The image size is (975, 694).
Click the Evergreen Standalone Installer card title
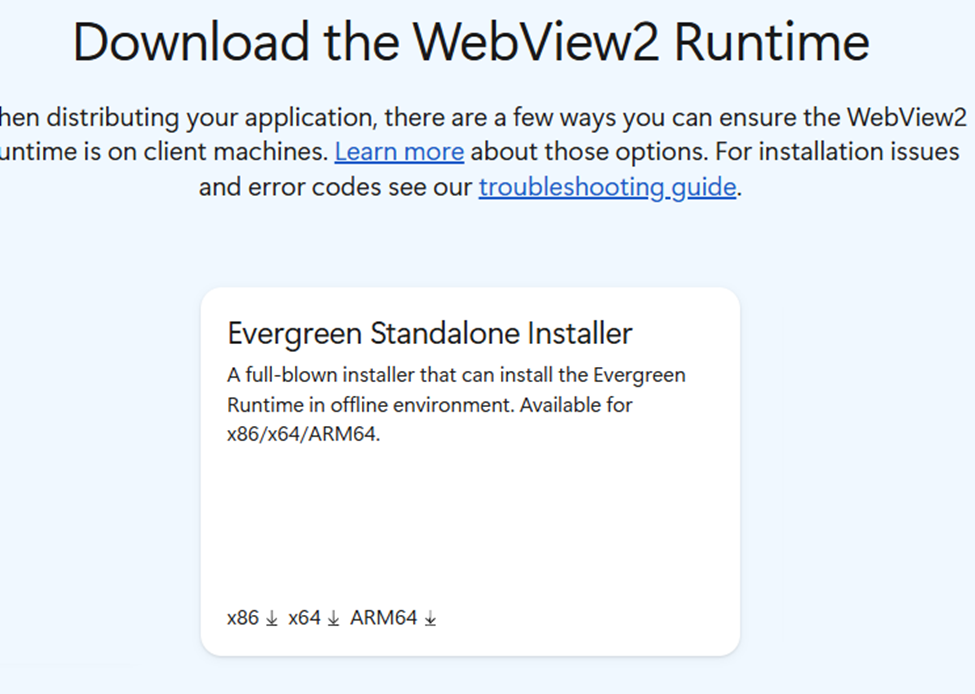(430, 333)
